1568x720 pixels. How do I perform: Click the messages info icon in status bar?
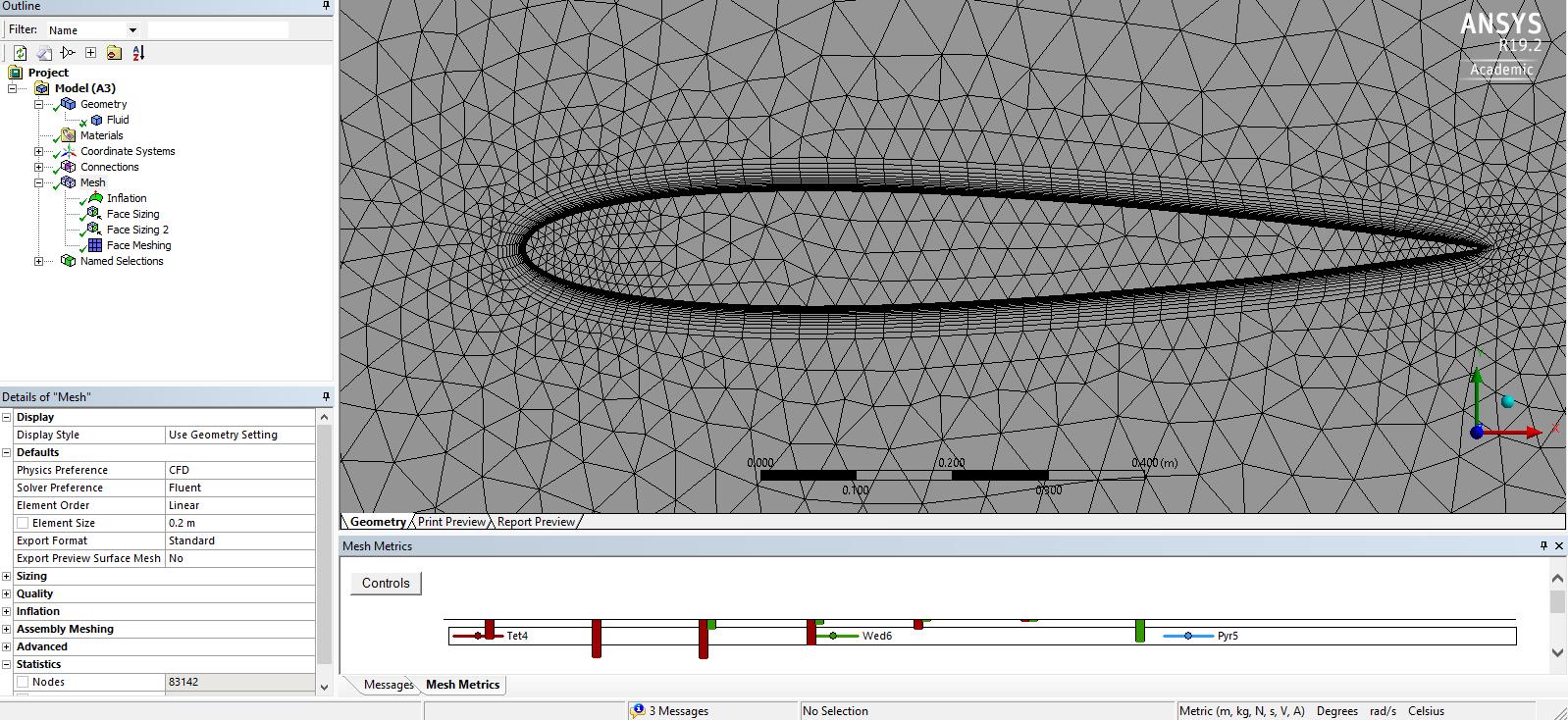click(x=638, y=711)
